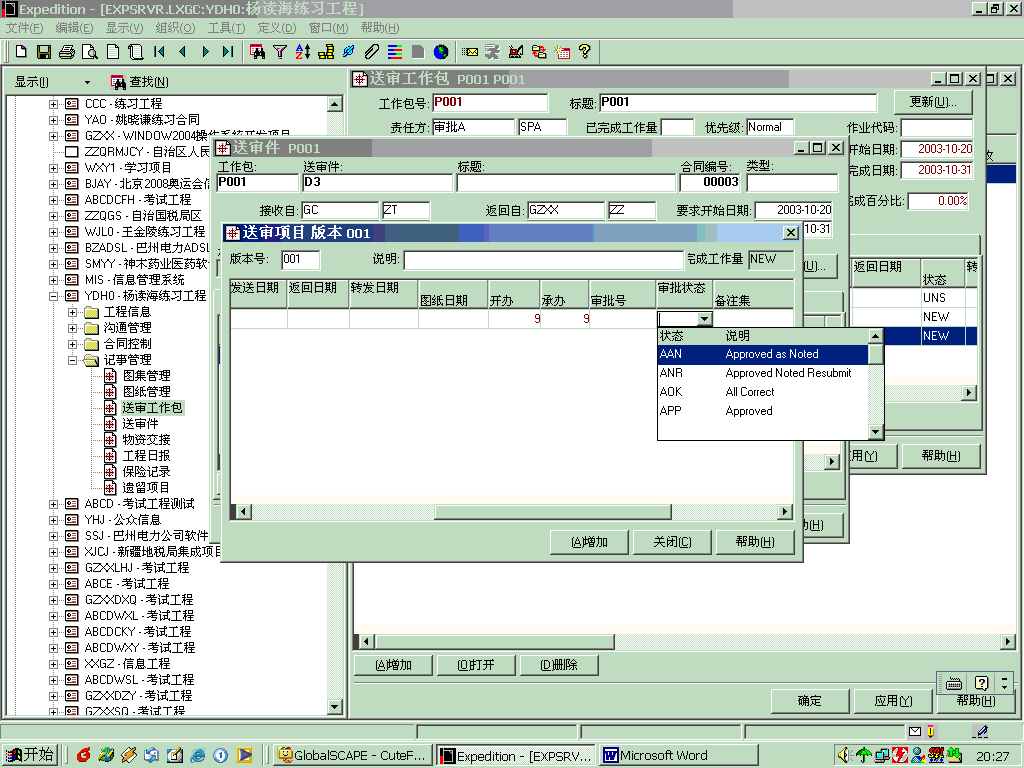Screen dimensions: 1024x768
Task: Select ANR Approved Noted Resubmit status
Action: pyautogui.click(x=763, y=373)
